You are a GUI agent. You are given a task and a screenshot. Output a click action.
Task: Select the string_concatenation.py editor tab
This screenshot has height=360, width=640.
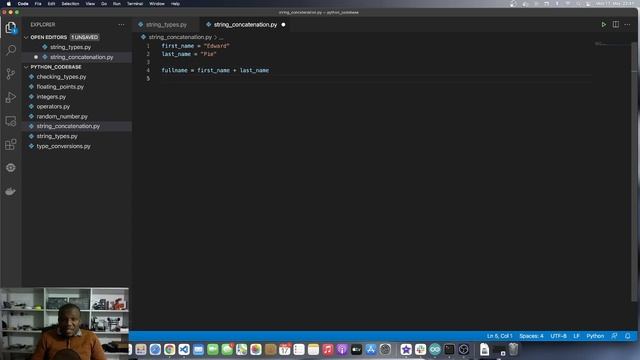click(245, 24)
